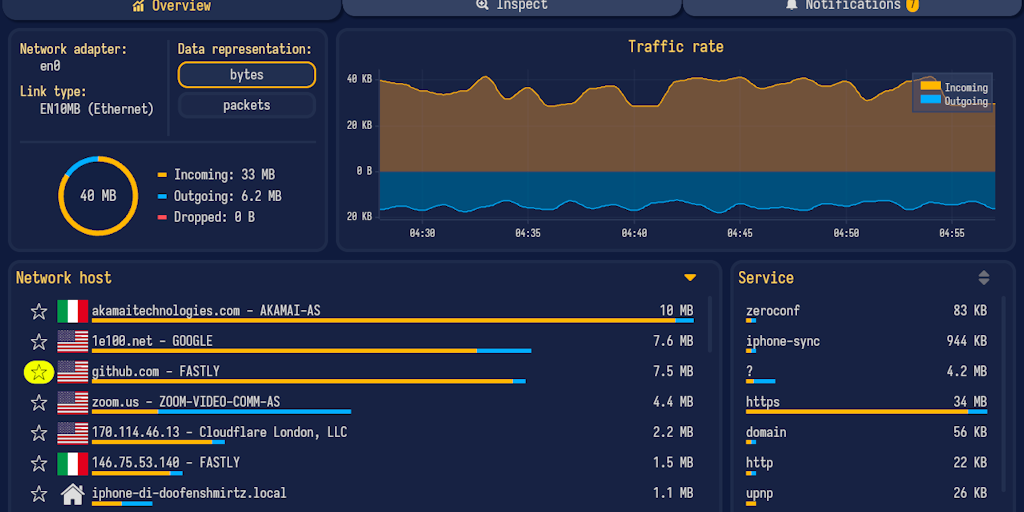Select zeroconf service row
The width and height of the screenshot is (1024, 512).
pos(867,313)
